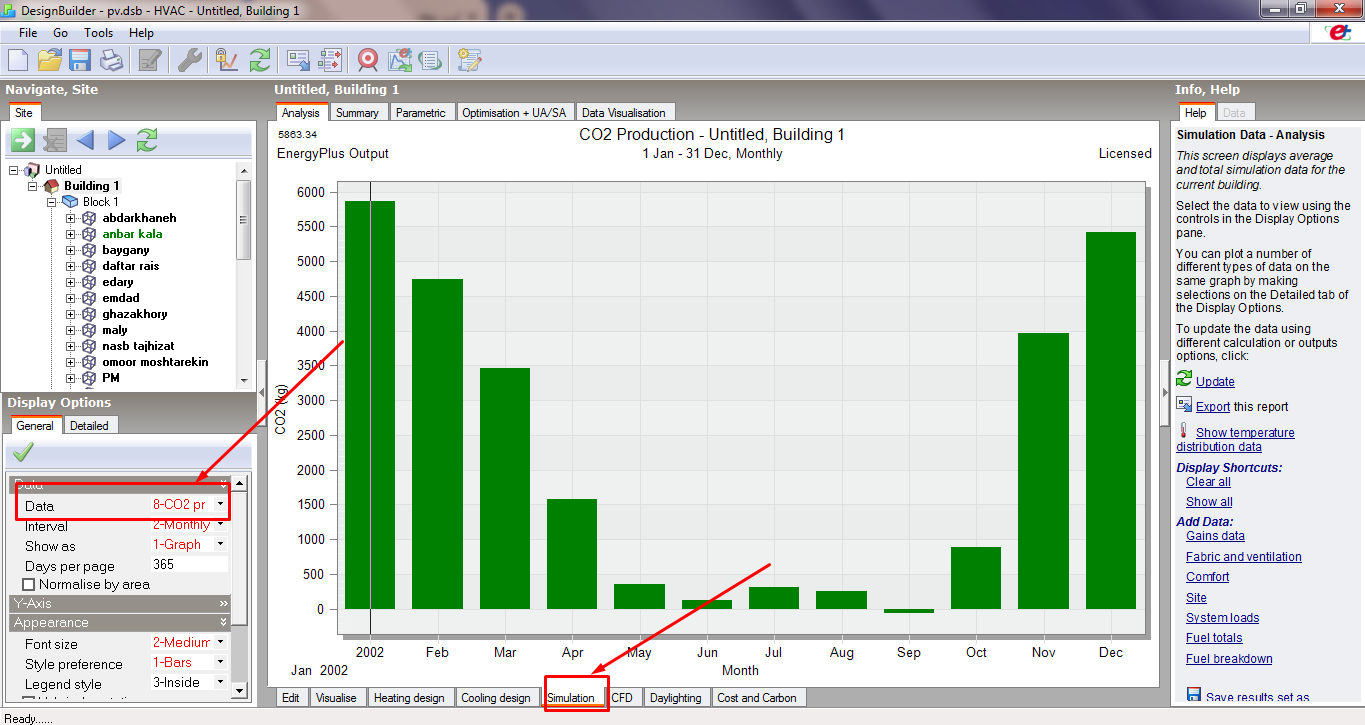Screen dimensions: 1365x725
Task: Go forward with blue right arrow
Action: point(117,140)
